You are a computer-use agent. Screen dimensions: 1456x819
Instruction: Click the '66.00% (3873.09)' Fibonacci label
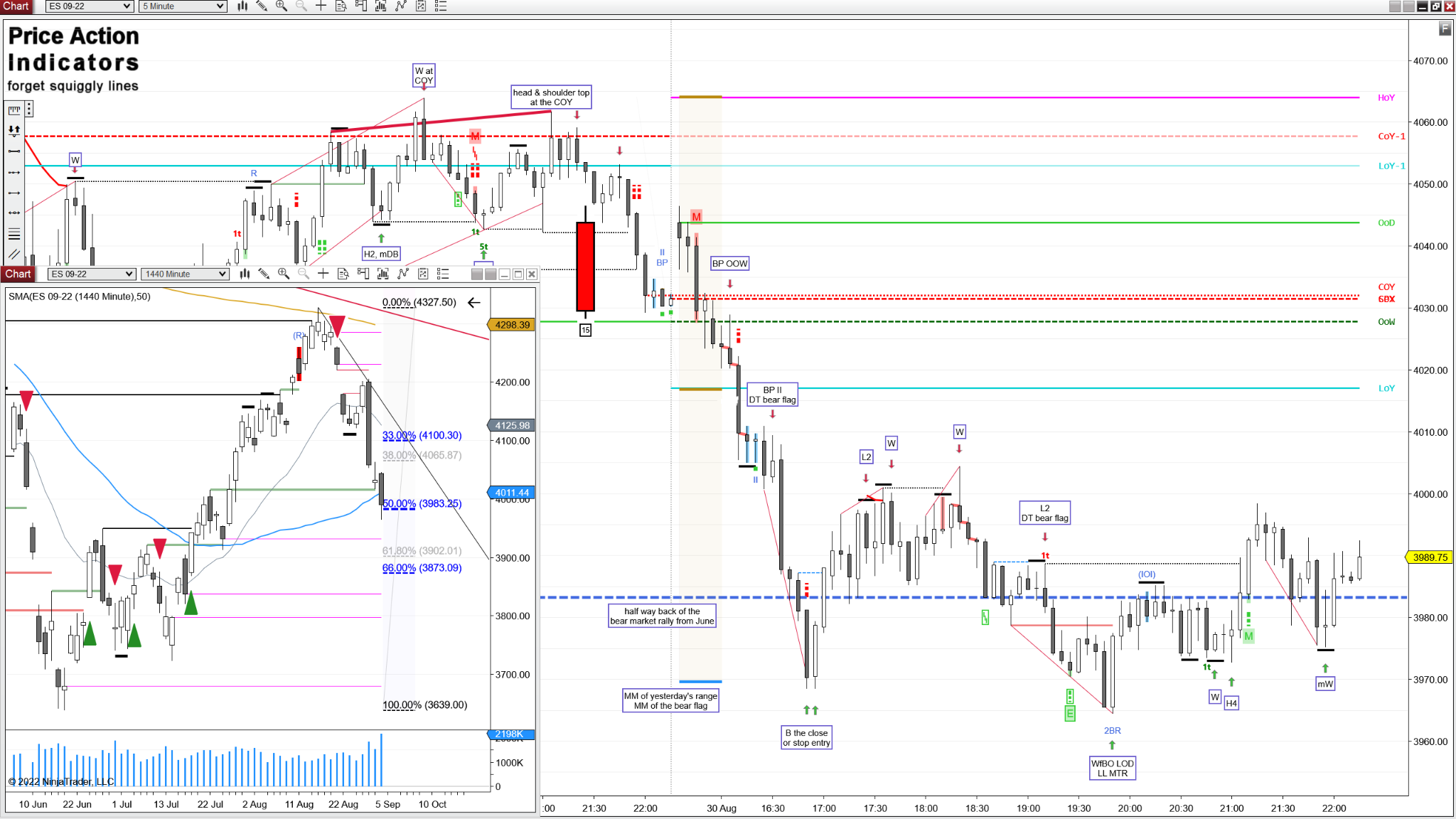pyautogui.click(x=422, y=568)
